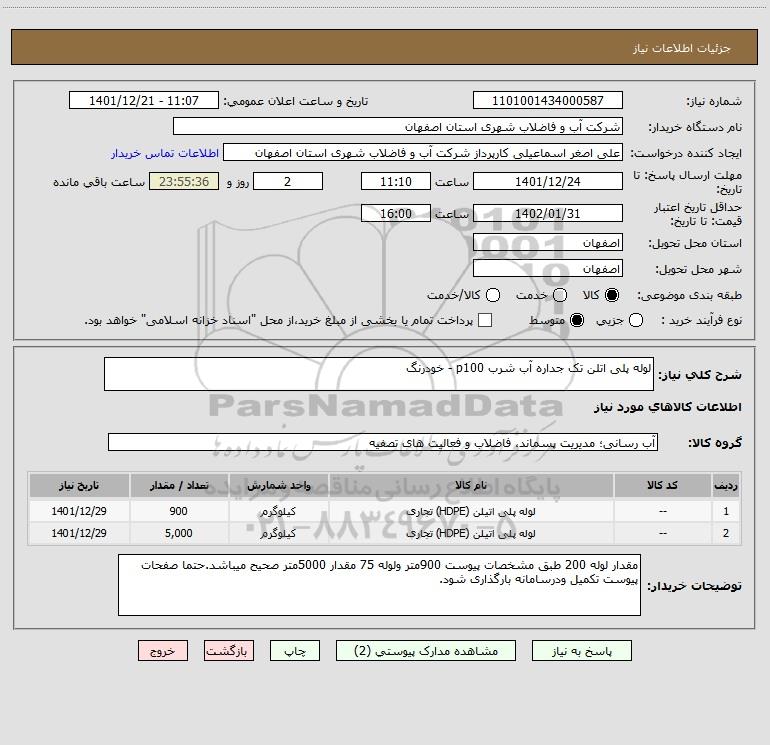Click the تاریخ نیاز column header

coord(79,485)
